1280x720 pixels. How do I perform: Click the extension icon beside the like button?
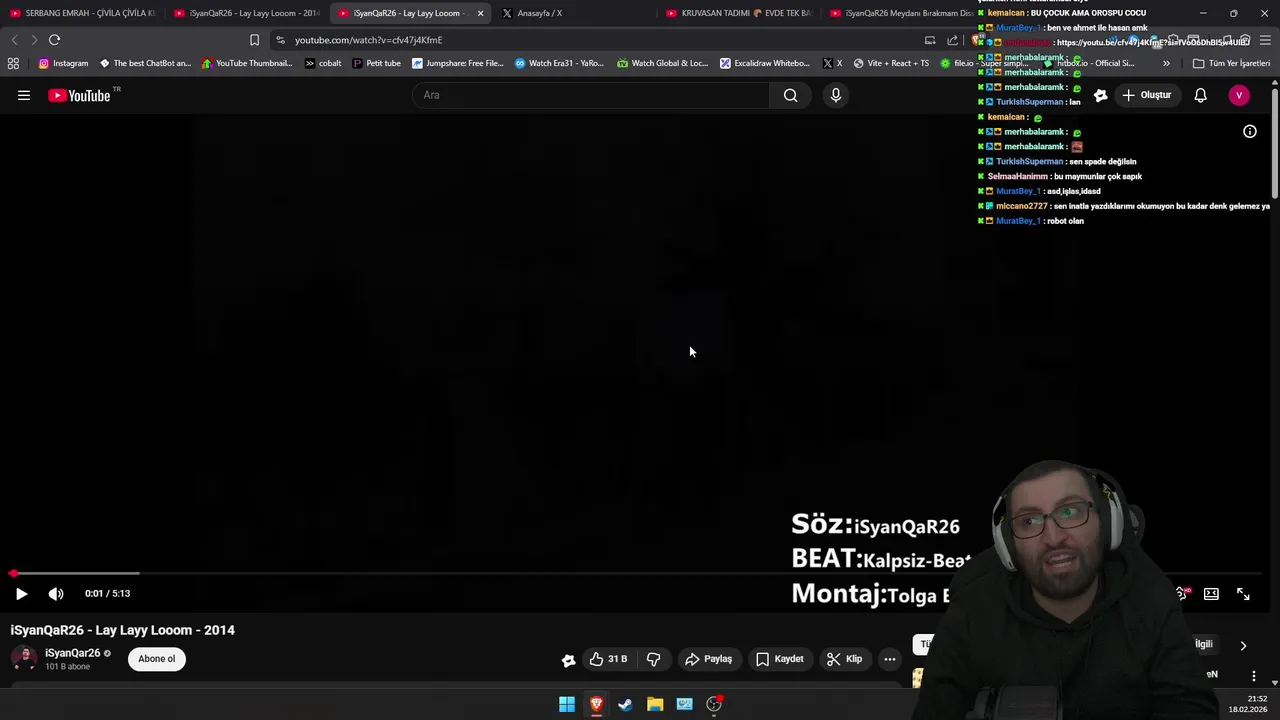(x=569, y=659)
